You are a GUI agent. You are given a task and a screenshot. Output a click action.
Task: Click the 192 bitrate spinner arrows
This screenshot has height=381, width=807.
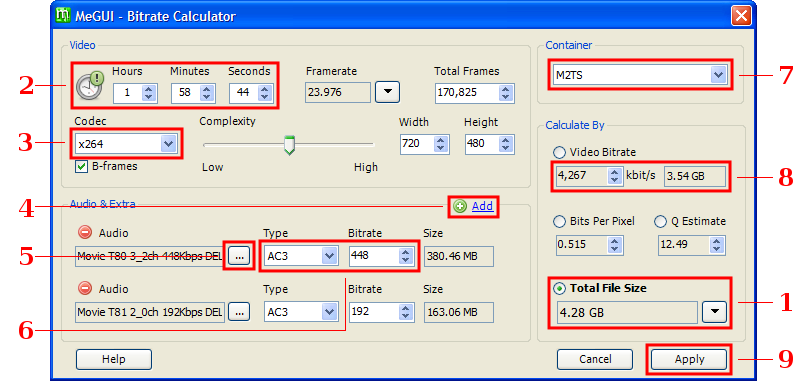pos(406,312)
